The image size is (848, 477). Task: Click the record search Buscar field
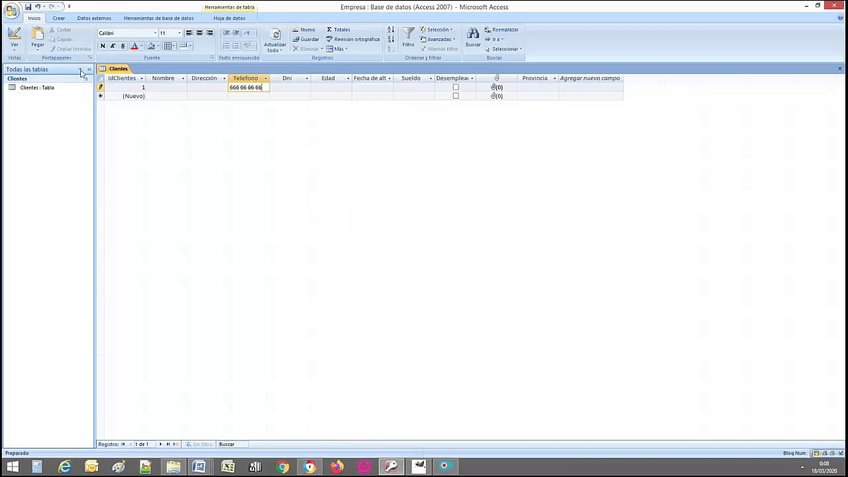tap(233, 444)
